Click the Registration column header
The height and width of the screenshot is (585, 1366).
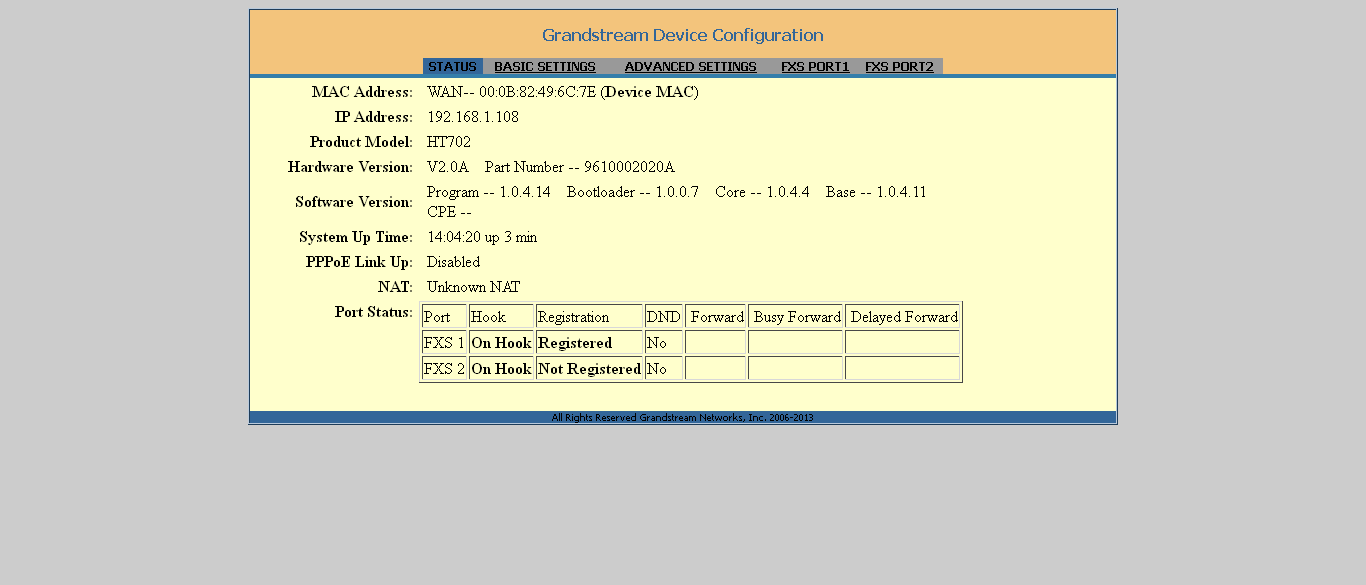[589, 317]
